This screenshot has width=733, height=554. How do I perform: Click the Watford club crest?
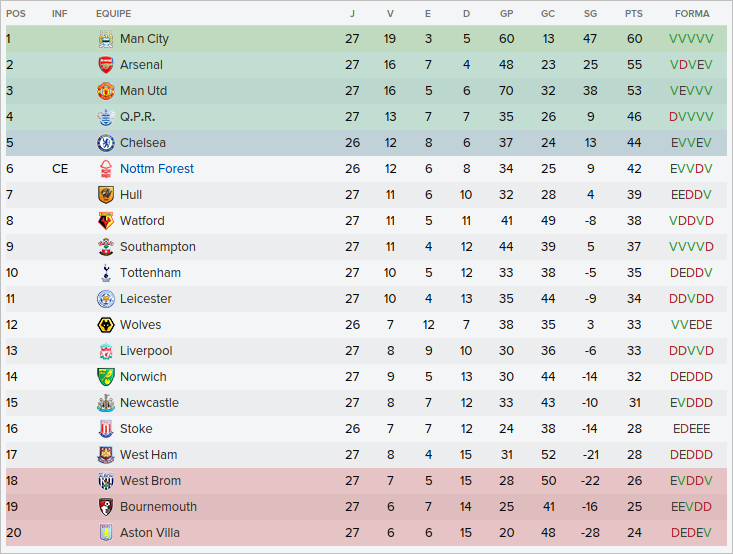105,221
